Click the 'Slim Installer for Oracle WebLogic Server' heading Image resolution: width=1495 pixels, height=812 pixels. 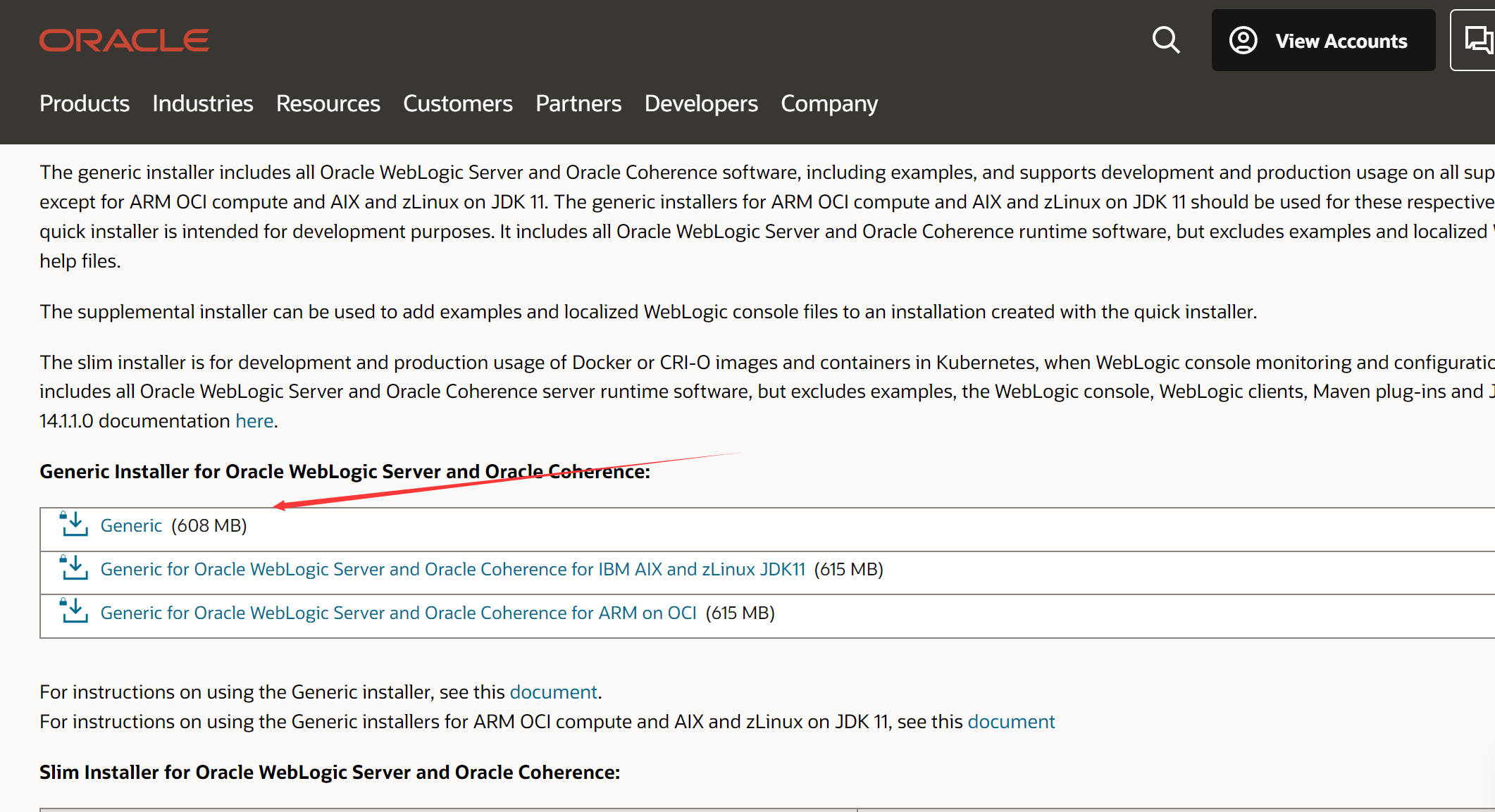(x=330, y=773)
